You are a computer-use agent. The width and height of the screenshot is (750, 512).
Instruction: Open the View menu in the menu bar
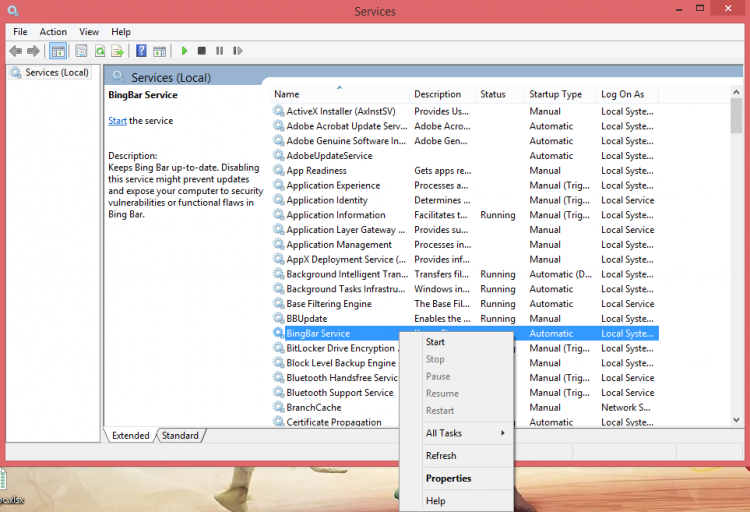point(89,32)
